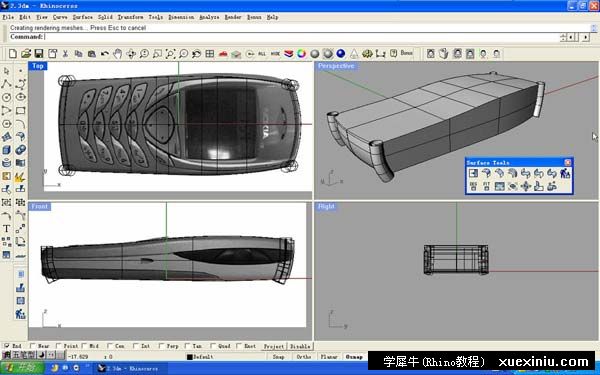The image size is (600, 375).
Task: Enable the Near osnap checkbox
Action: coord(33,346)
